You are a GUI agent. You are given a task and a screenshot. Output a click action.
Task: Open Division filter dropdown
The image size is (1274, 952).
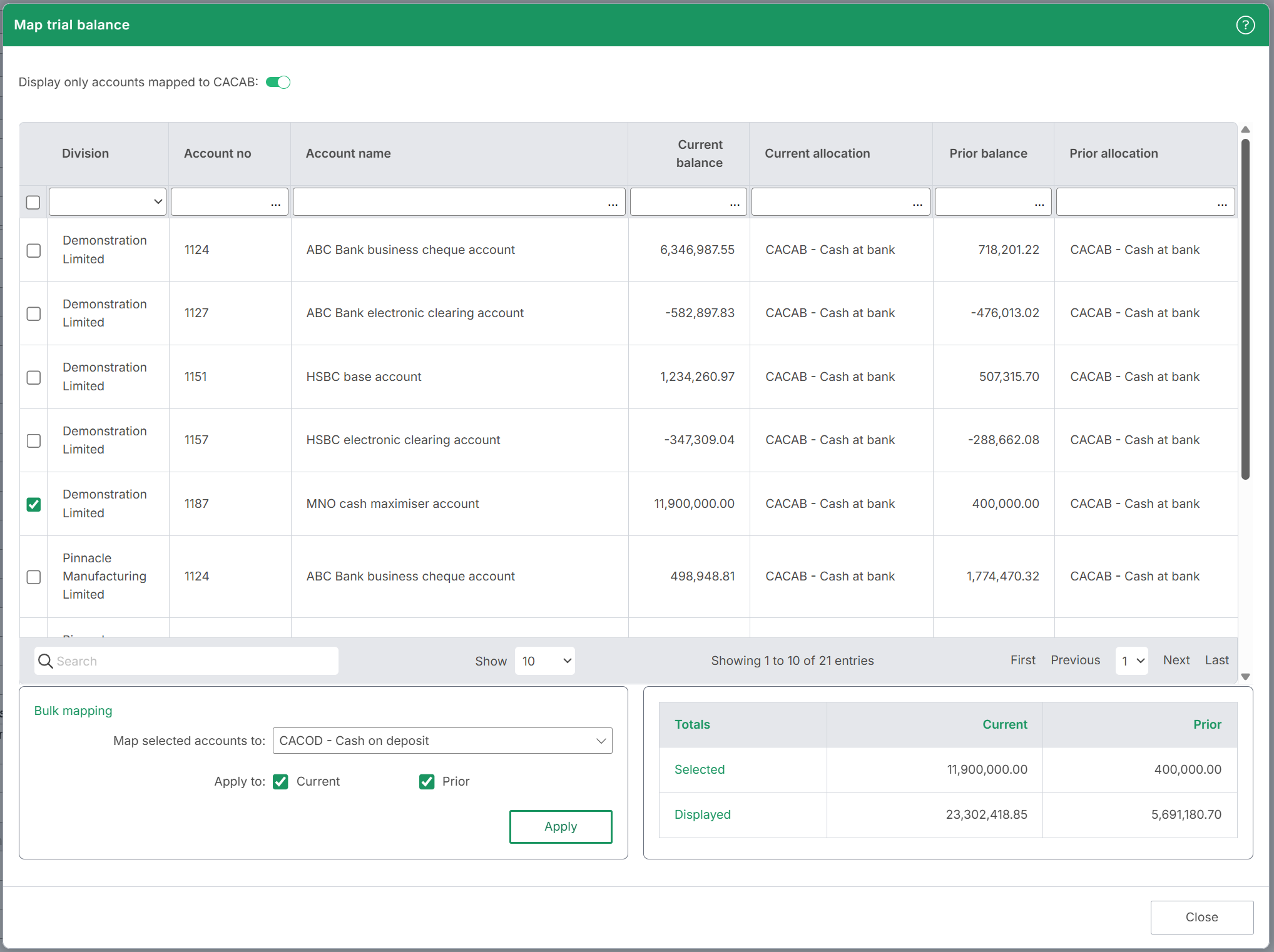(108, 201)
